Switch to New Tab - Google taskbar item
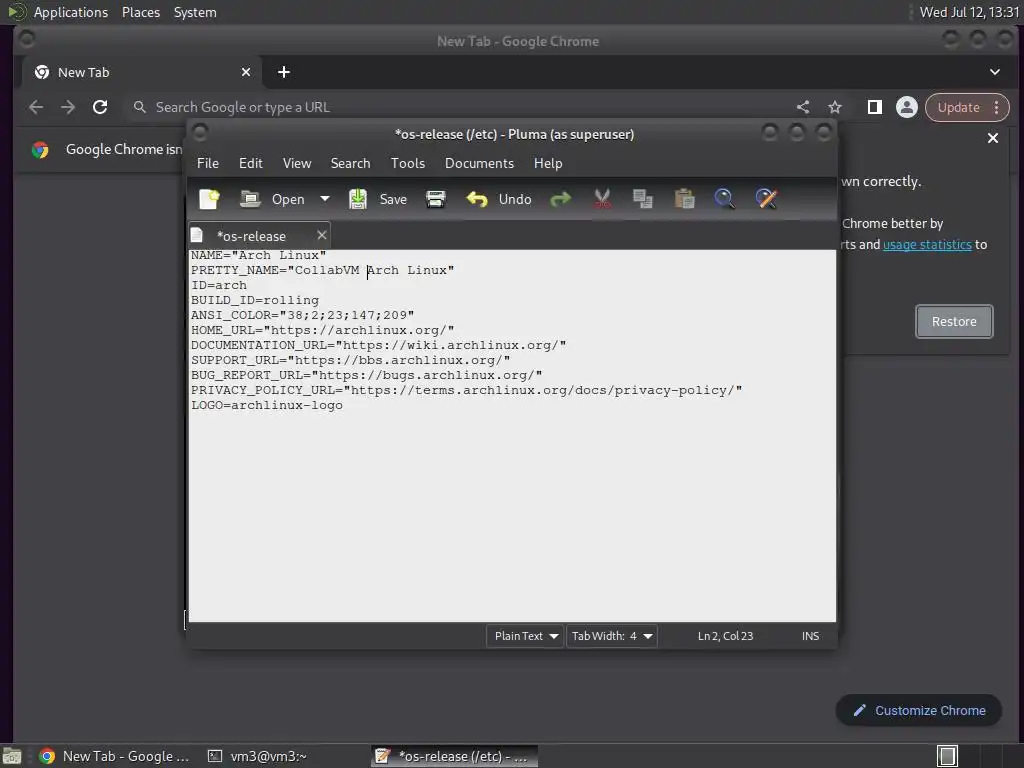The height and width of the screenshot is (768, 1024). pos(115,756)
